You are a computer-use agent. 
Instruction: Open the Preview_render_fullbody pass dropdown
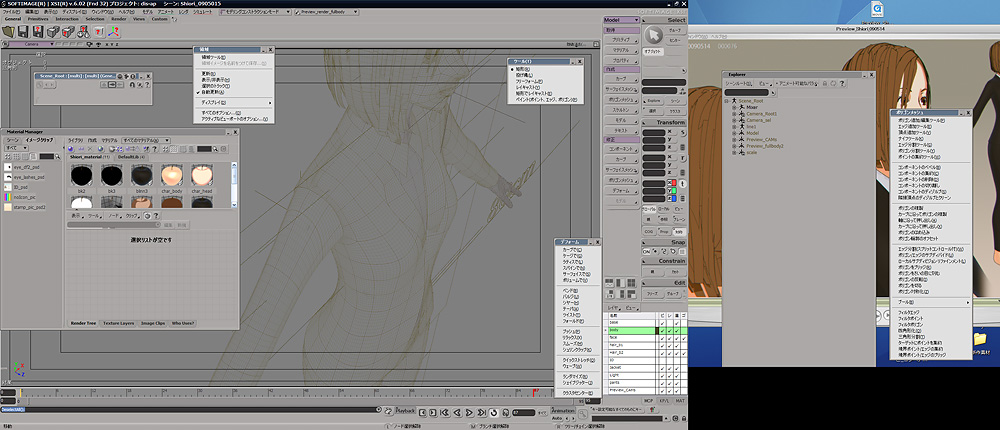pyautogui.click(x=325, y=12)
